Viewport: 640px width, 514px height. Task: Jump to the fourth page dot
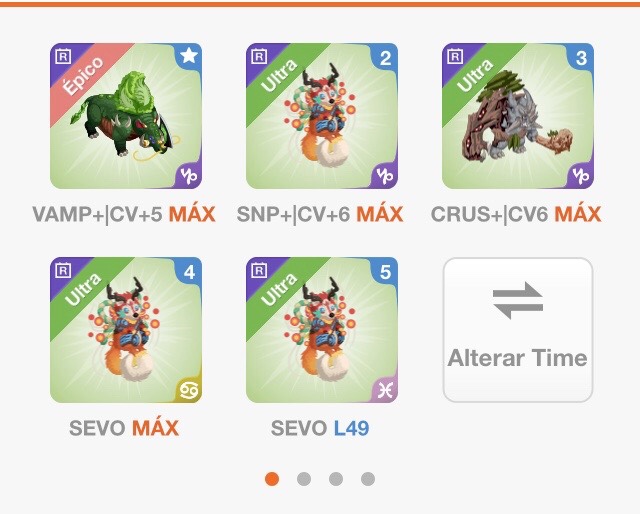click(368, 478)
